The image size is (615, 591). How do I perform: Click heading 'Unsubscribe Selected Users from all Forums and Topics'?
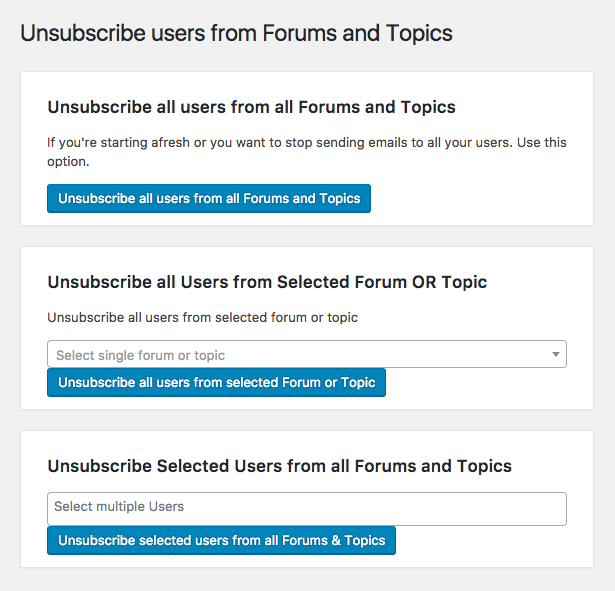click(x=279, y=466)
